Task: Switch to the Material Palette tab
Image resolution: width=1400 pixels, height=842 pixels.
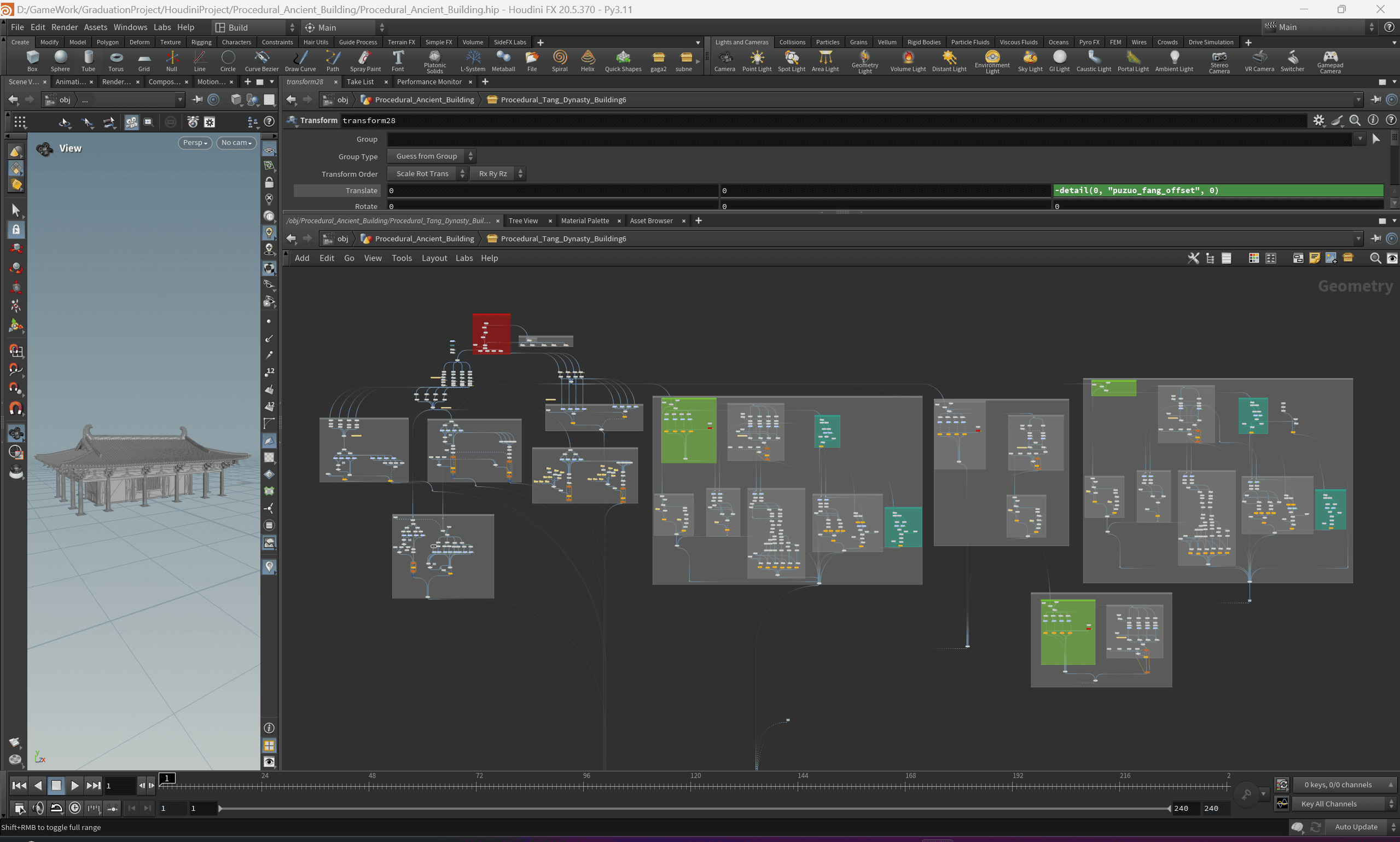Action: [x=584, y=220]
